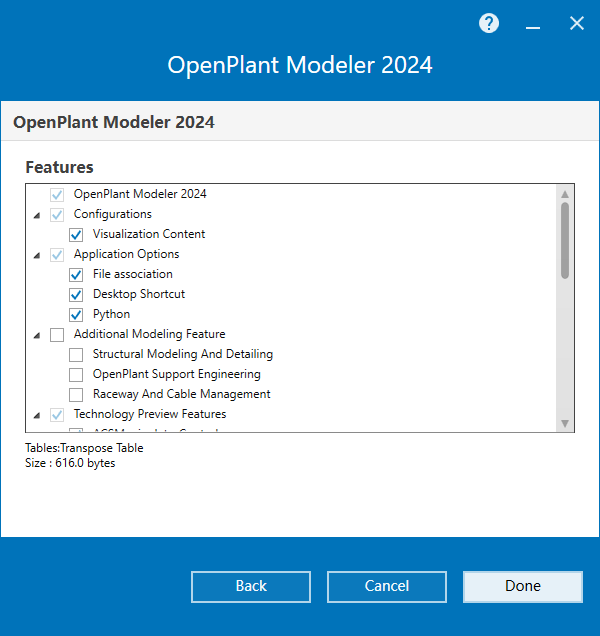Select Technology Preview Features label

click(150, 414)
